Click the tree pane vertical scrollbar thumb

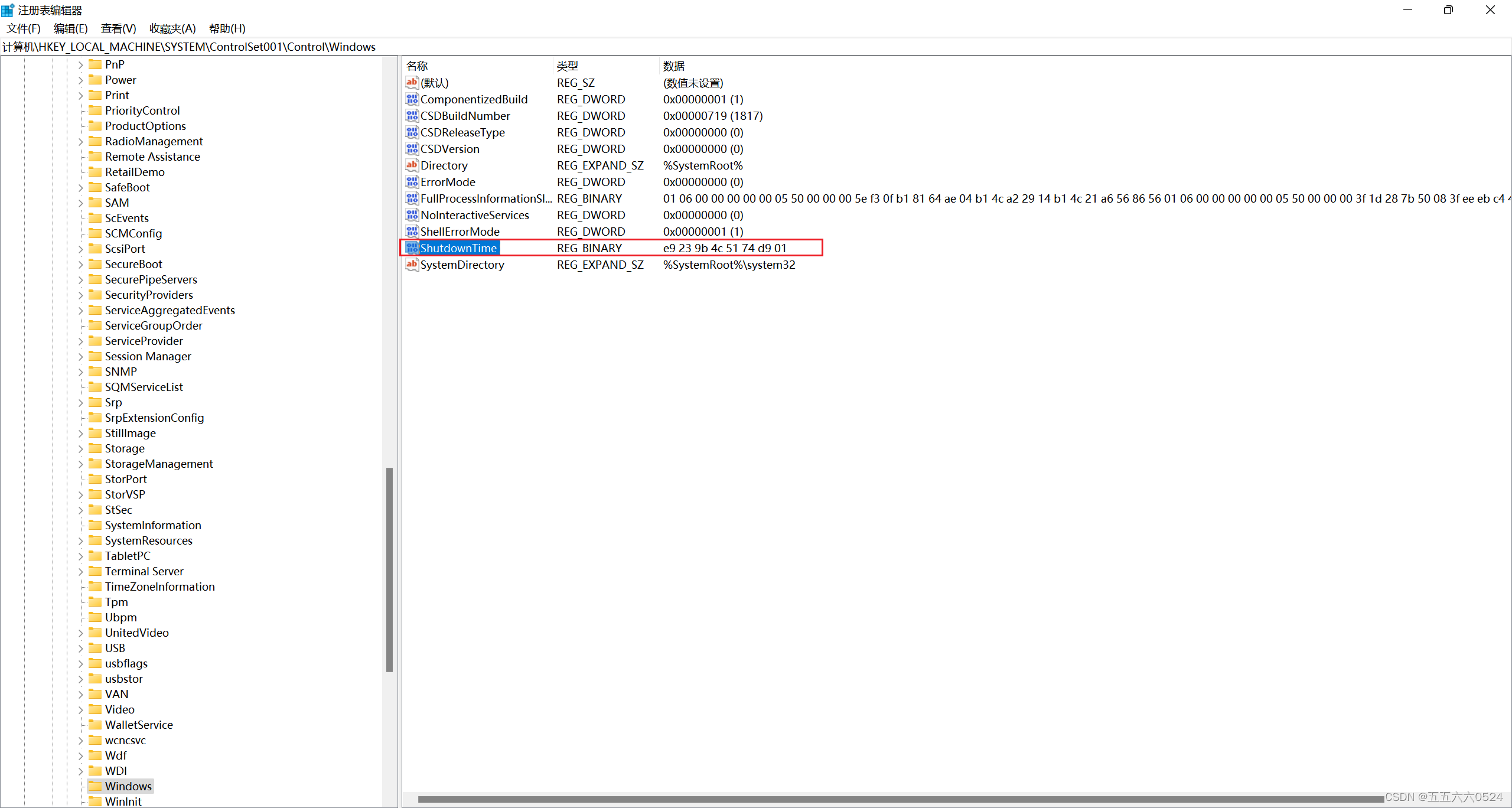[389, 569]
